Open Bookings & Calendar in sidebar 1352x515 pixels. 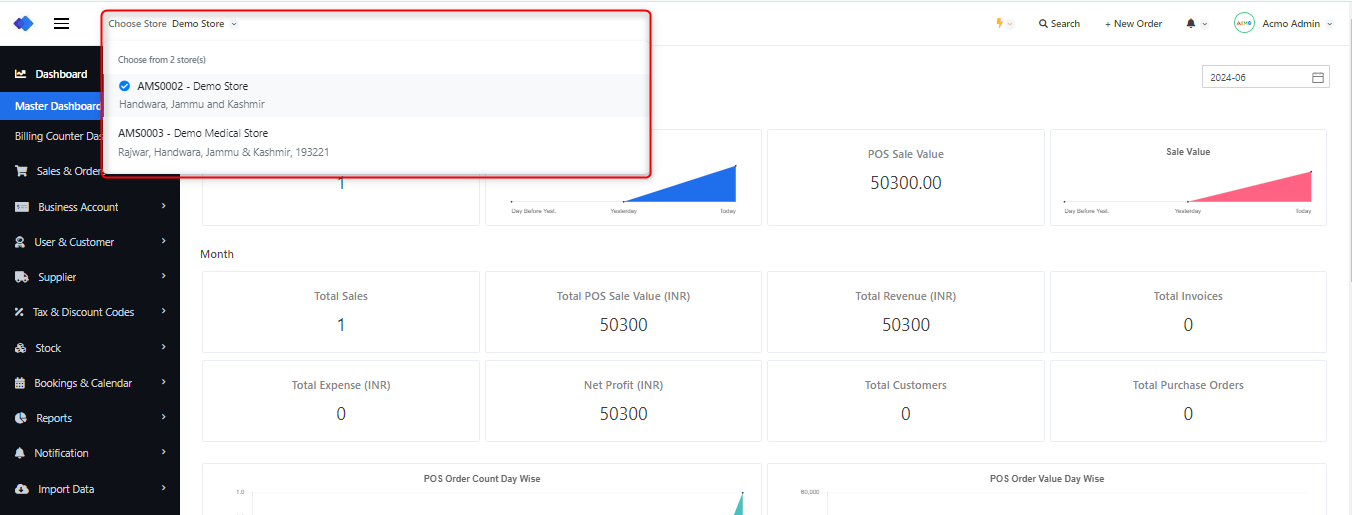pos(83,383)
